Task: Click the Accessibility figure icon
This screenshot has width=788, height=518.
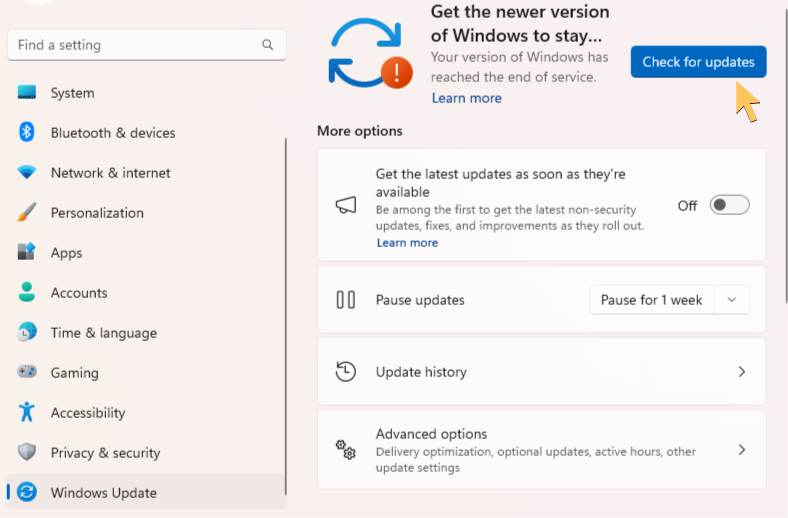Action: (27, 412)
